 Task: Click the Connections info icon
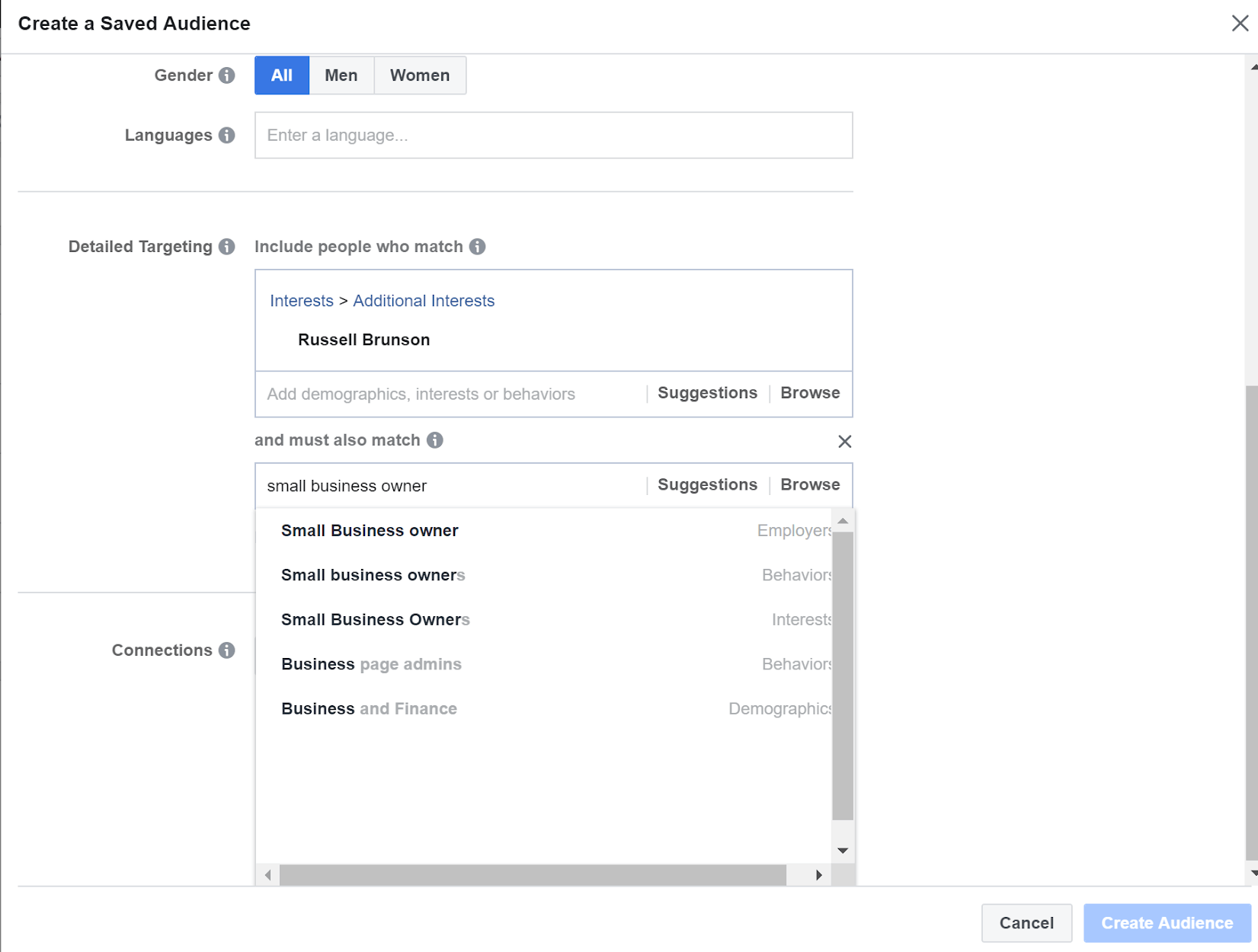pyautogui.click(x=226, y=650)
